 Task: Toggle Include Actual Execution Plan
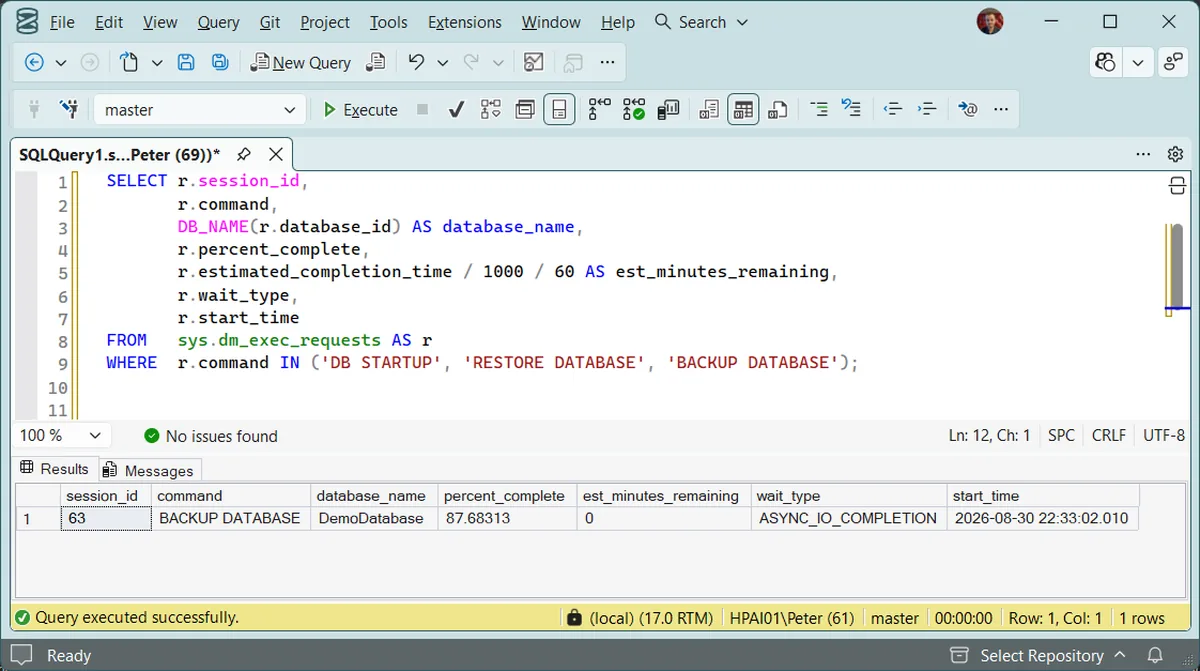click(599, 109)
